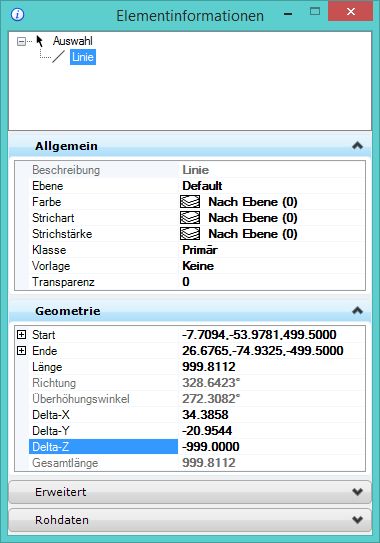This screenshot has height=543, width=380.
Task: Click the Start coordinate value
Action: [259, 335]
